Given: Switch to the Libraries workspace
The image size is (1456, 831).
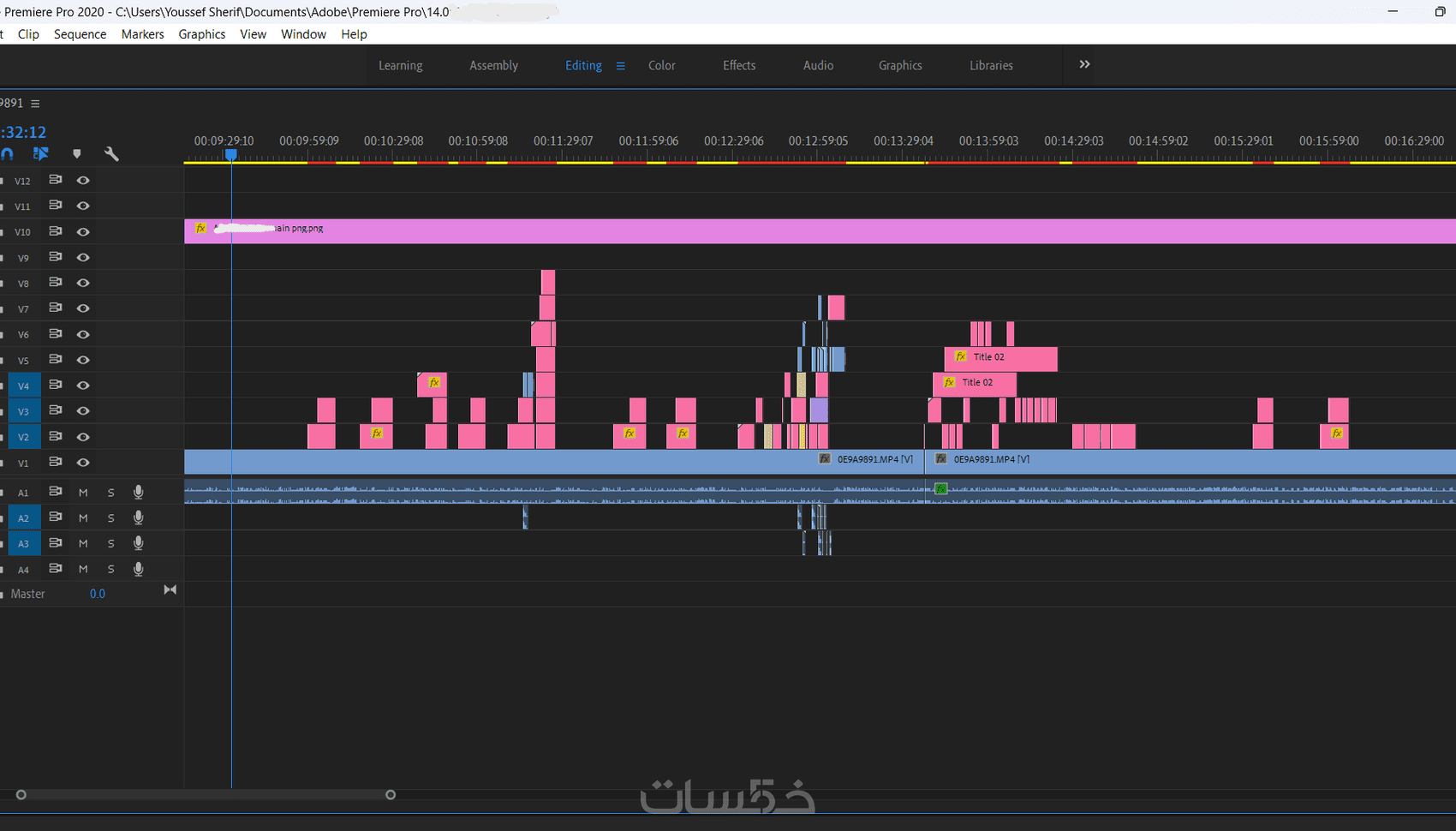Looking at the screenshot, I should tap(991, 65).
